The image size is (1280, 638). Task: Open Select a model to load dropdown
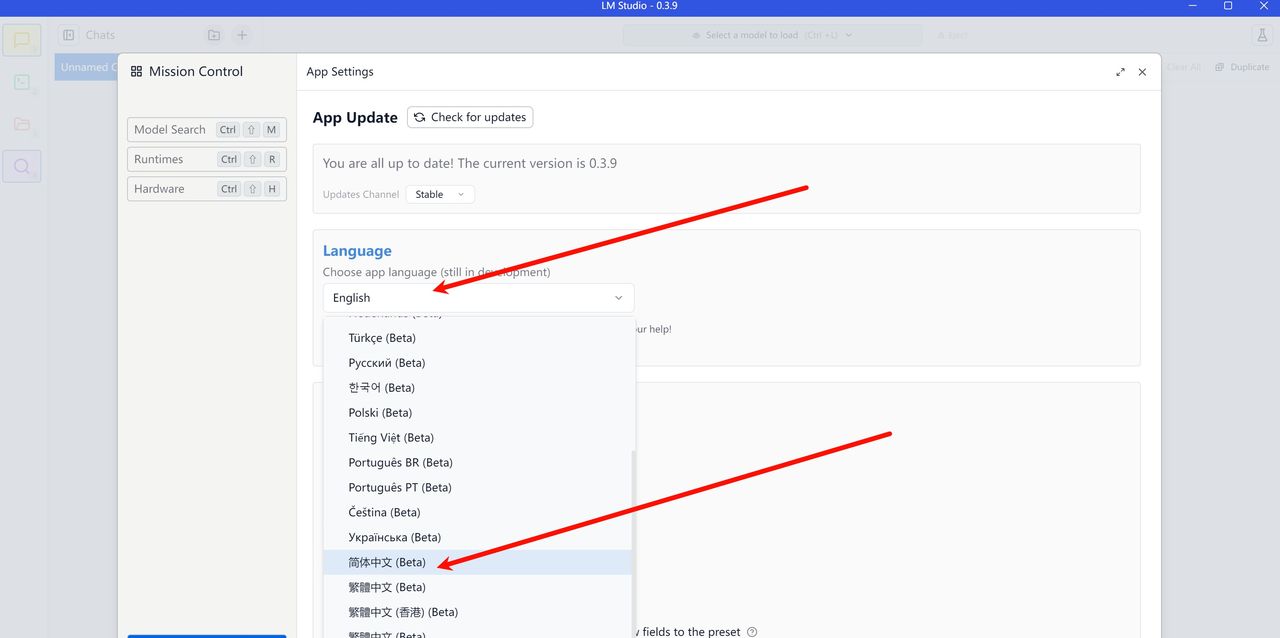pos(772,35)
